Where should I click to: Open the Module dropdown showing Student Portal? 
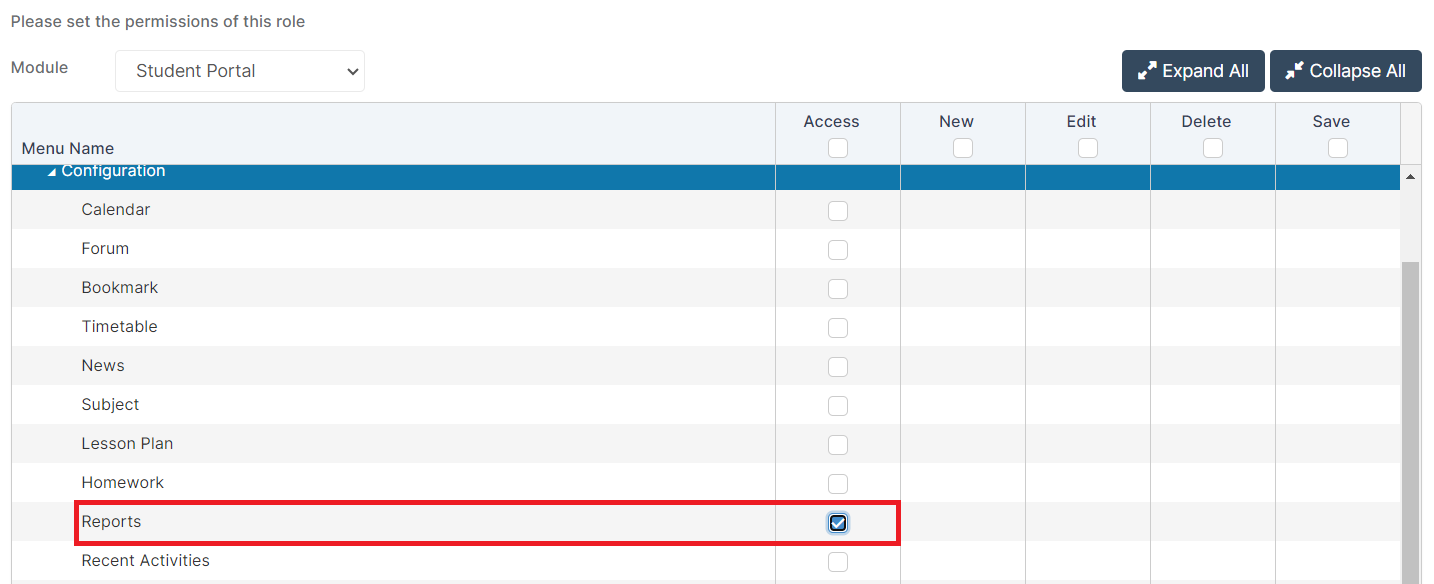pos(240,71)
